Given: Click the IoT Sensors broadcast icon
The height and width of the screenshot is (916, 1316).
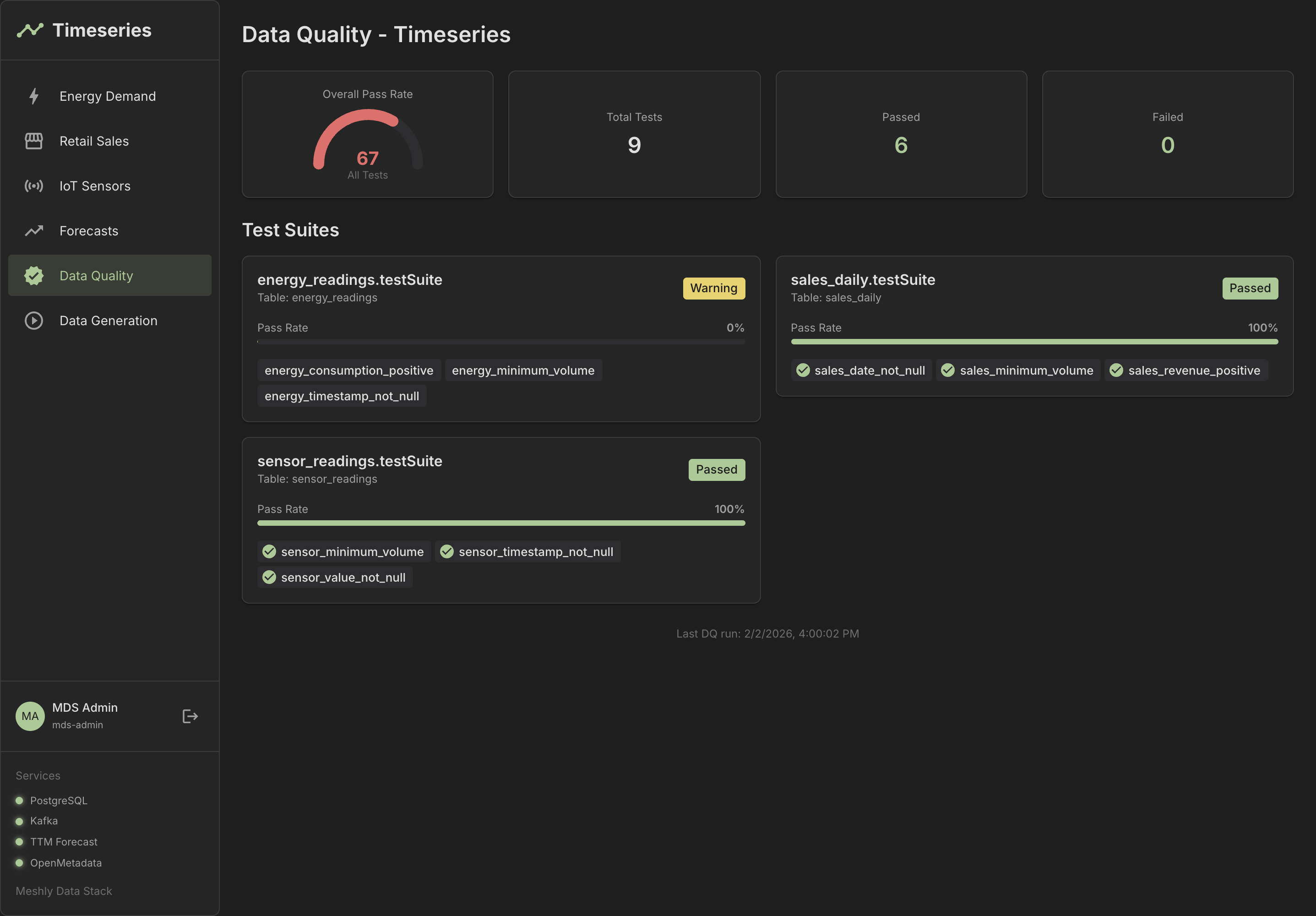Looking at the screenshot, I should pos(34,186).
